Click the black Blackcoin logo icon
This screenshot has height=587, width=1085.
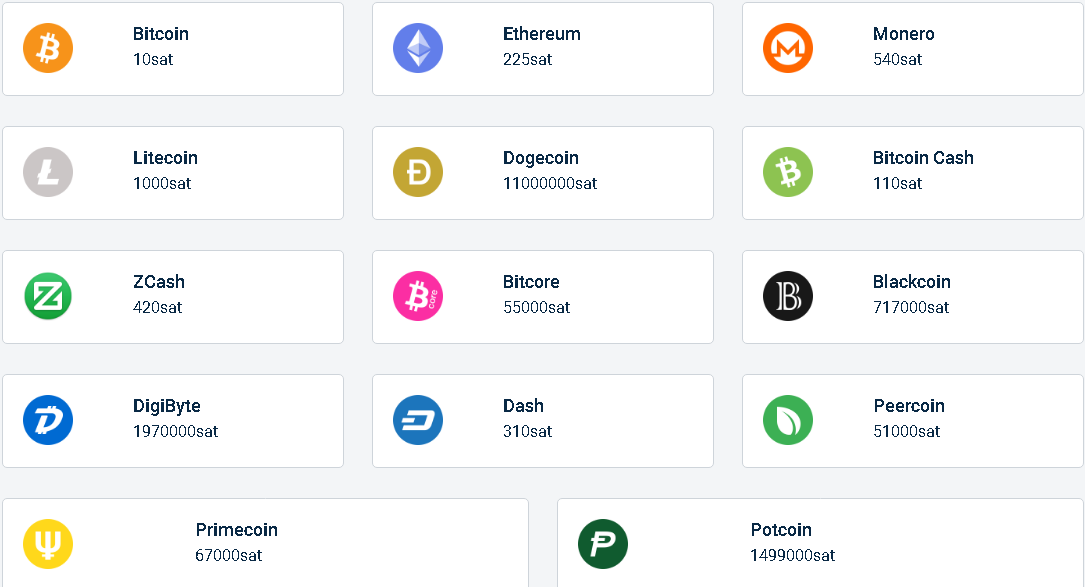788,296
